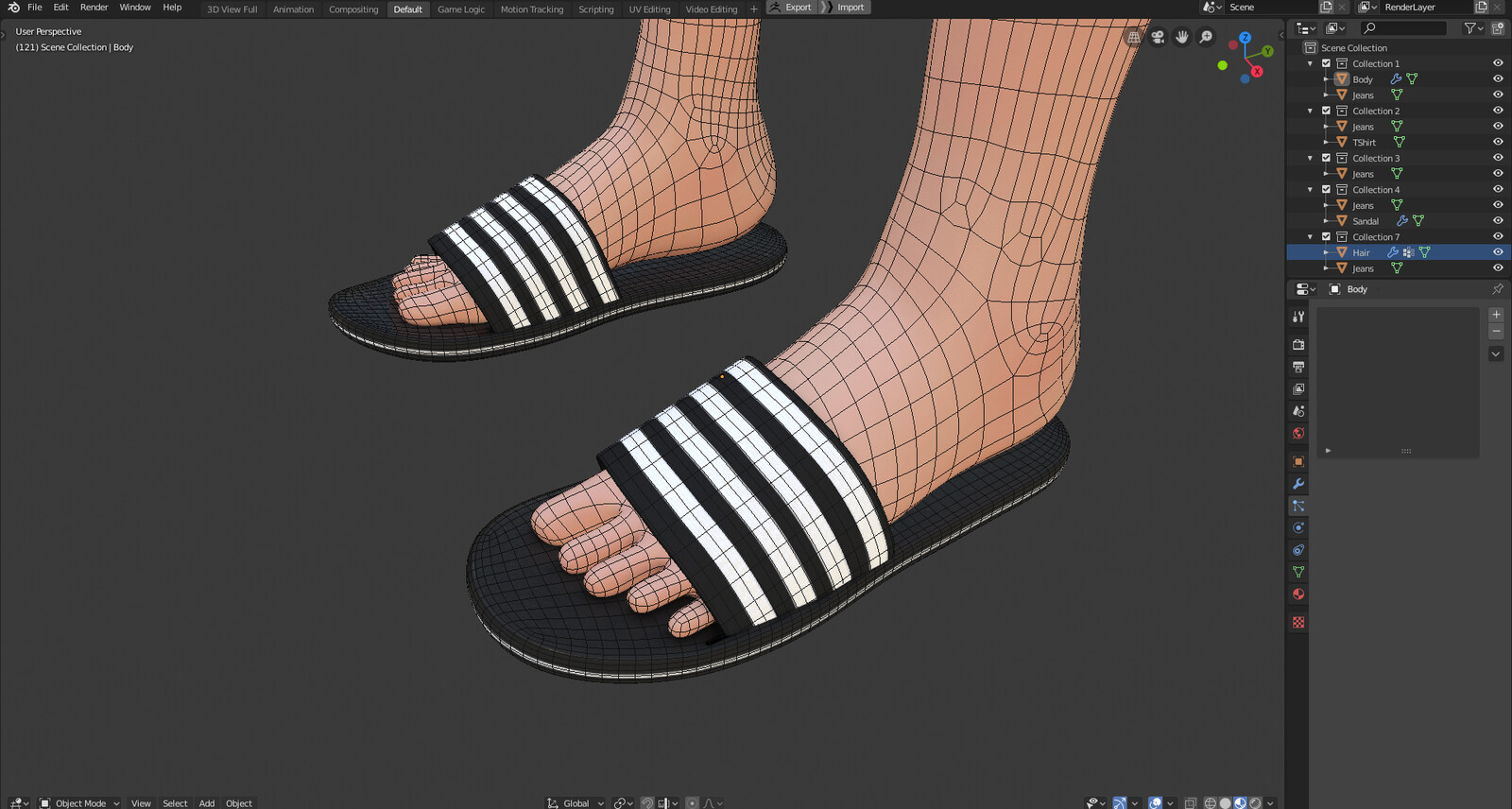Open the outliner filter dropdown
This screenshot has width=1512, height=809.
click(1473, 28)
